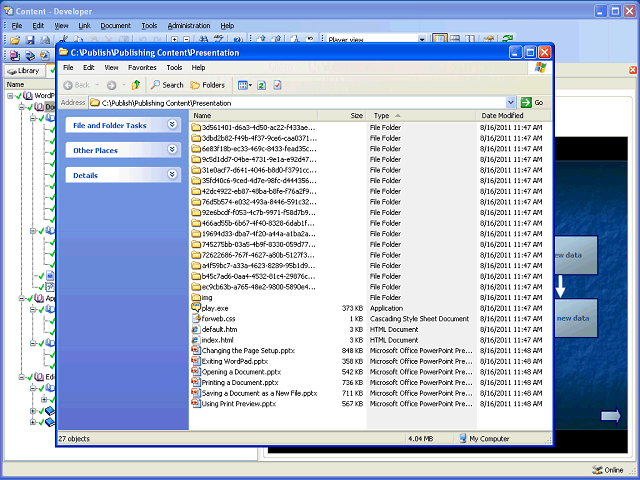Select the file Changing the Page Setup.pptx
640x480 pixels.
[x=248, y=350]
